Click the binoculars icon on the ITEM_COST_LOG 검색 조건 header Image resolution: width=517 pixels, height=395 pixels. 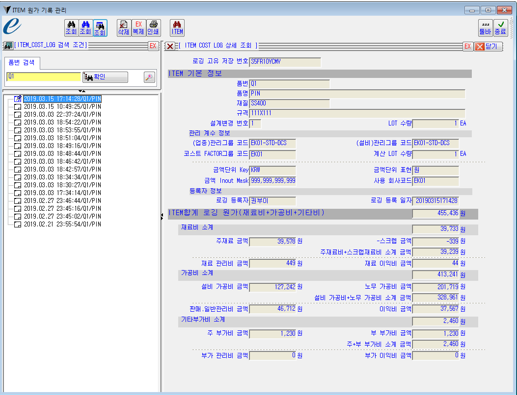coord(8,45)
